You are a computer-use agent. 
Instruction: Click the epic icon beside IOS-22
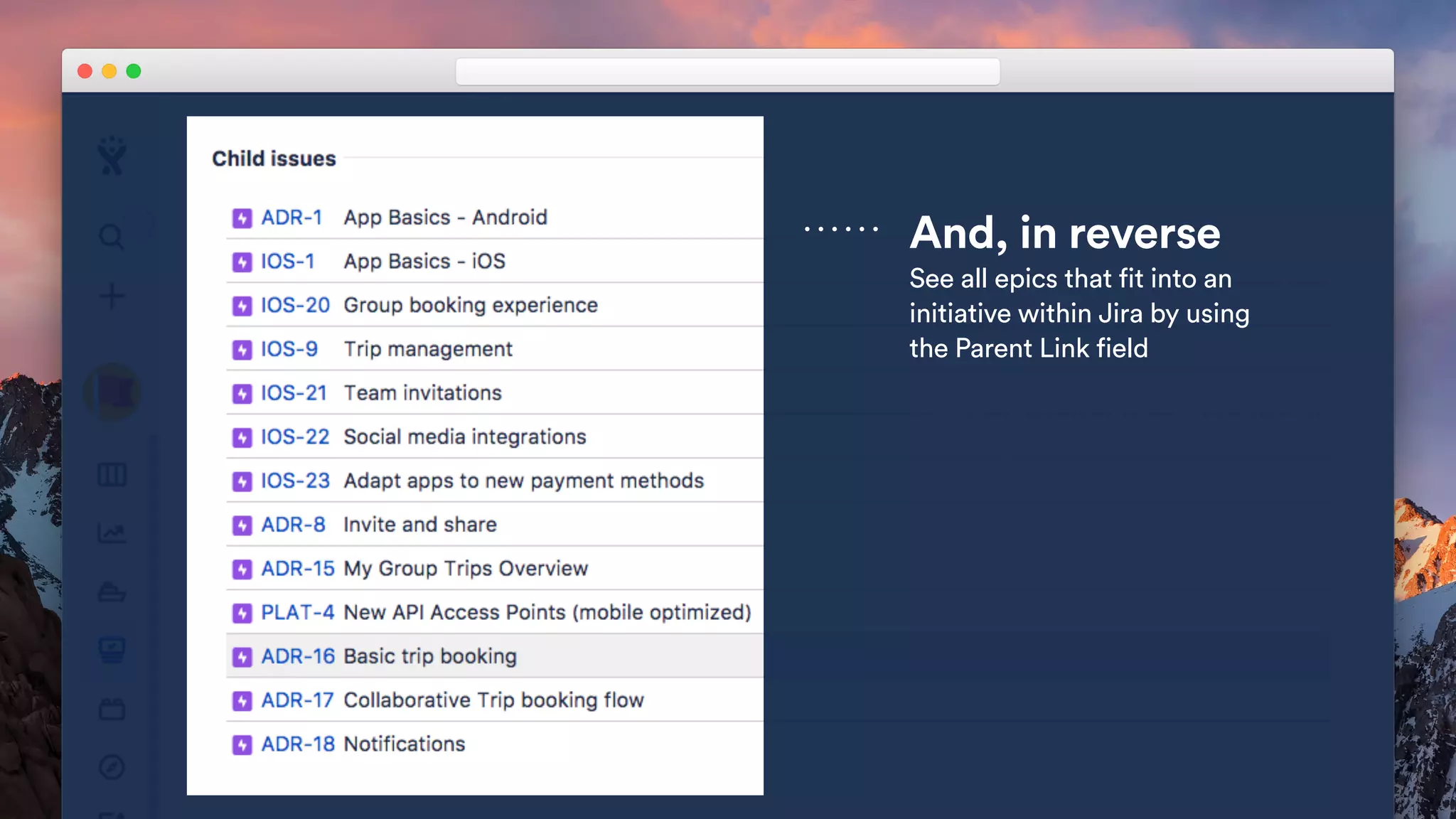click(x=242, y=438)
